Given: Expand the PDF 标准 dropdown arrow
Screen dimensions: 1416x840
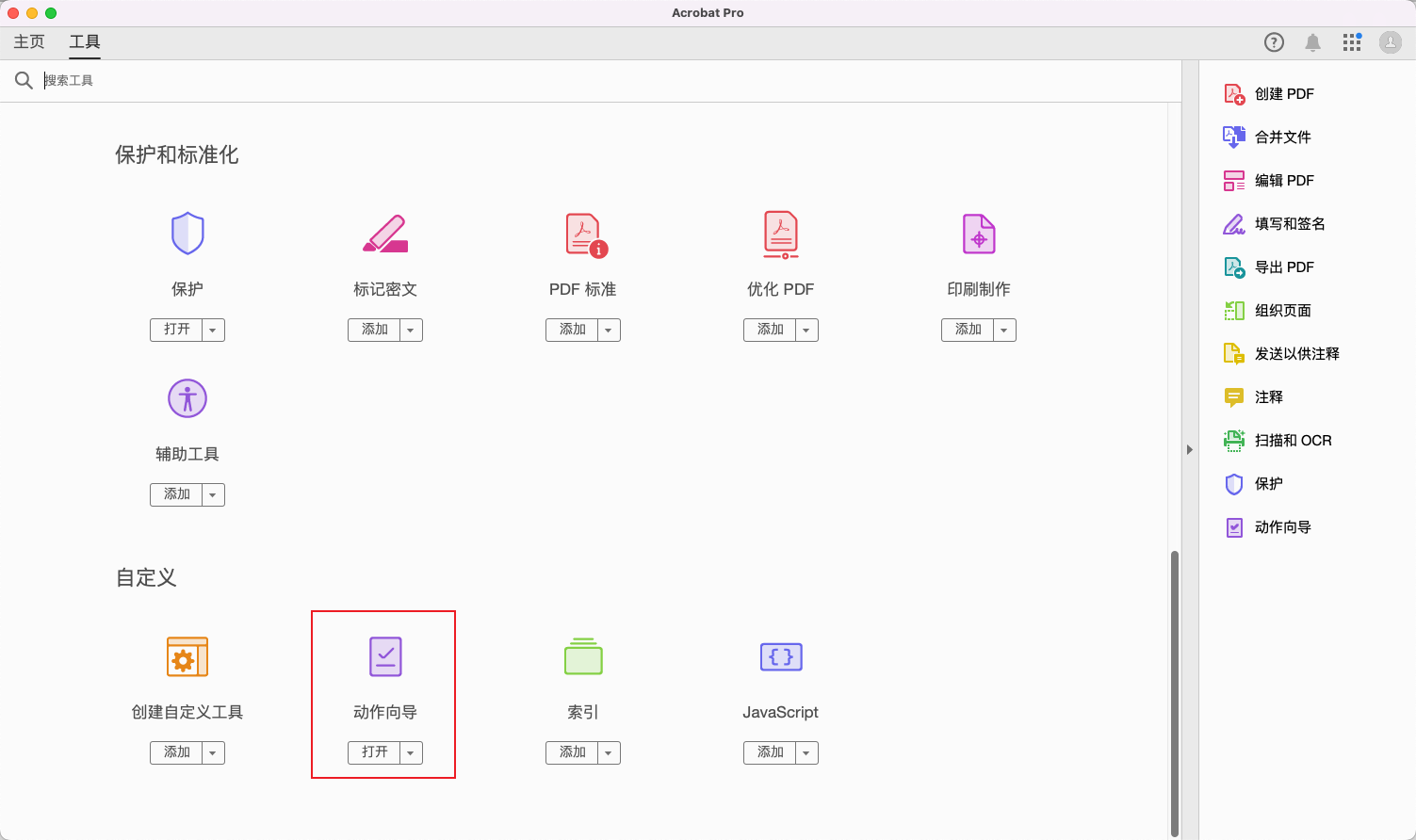Looking at the screenshot, I should pyautogui.click(x=609, y=331).
